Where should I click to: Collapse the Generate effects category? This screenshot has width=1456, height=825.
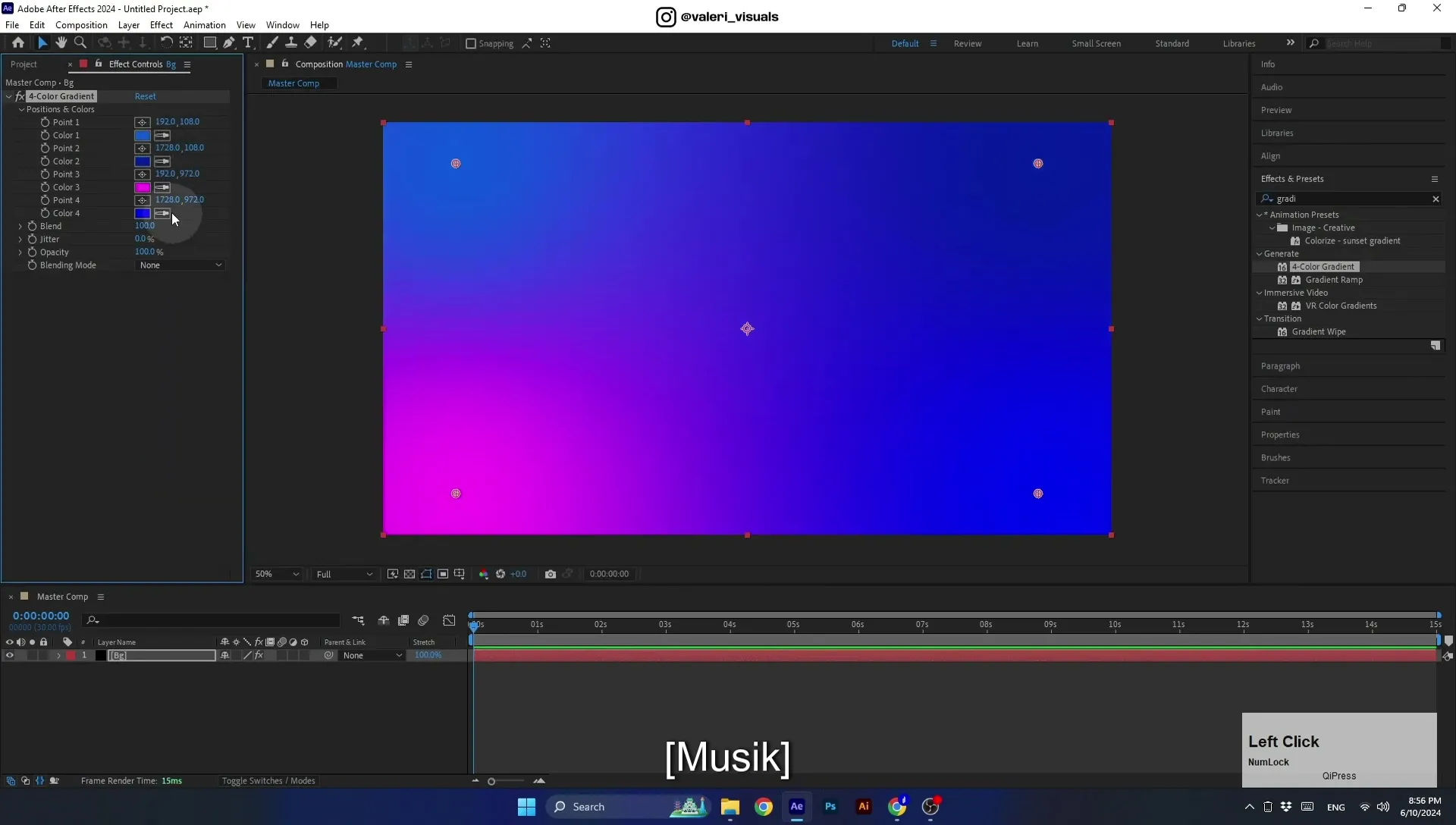[1260, 254]
